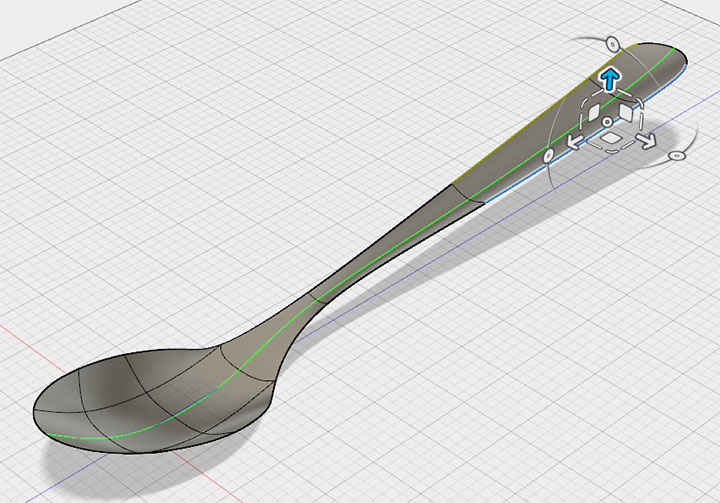The image size is (720, 503).
Task: Click the white left-pointing move arrow
Action: (574, 142)
